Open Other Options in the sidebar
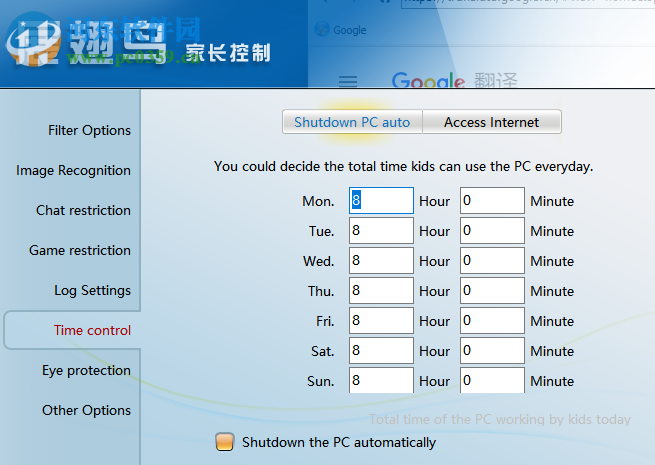 click(x=86, y=410)
